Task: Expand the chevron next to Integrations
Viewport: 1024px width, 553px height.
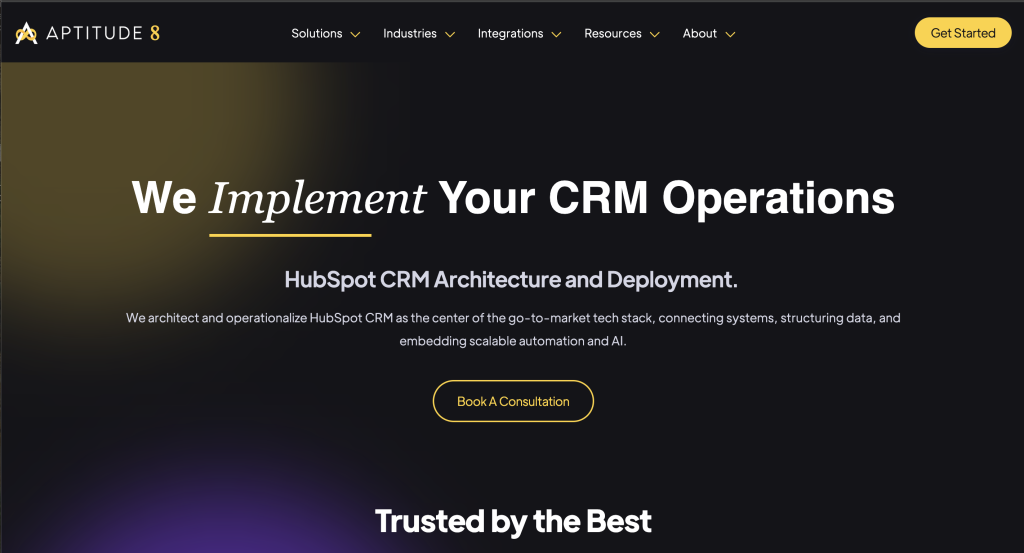Action: (x=556, y=35)
